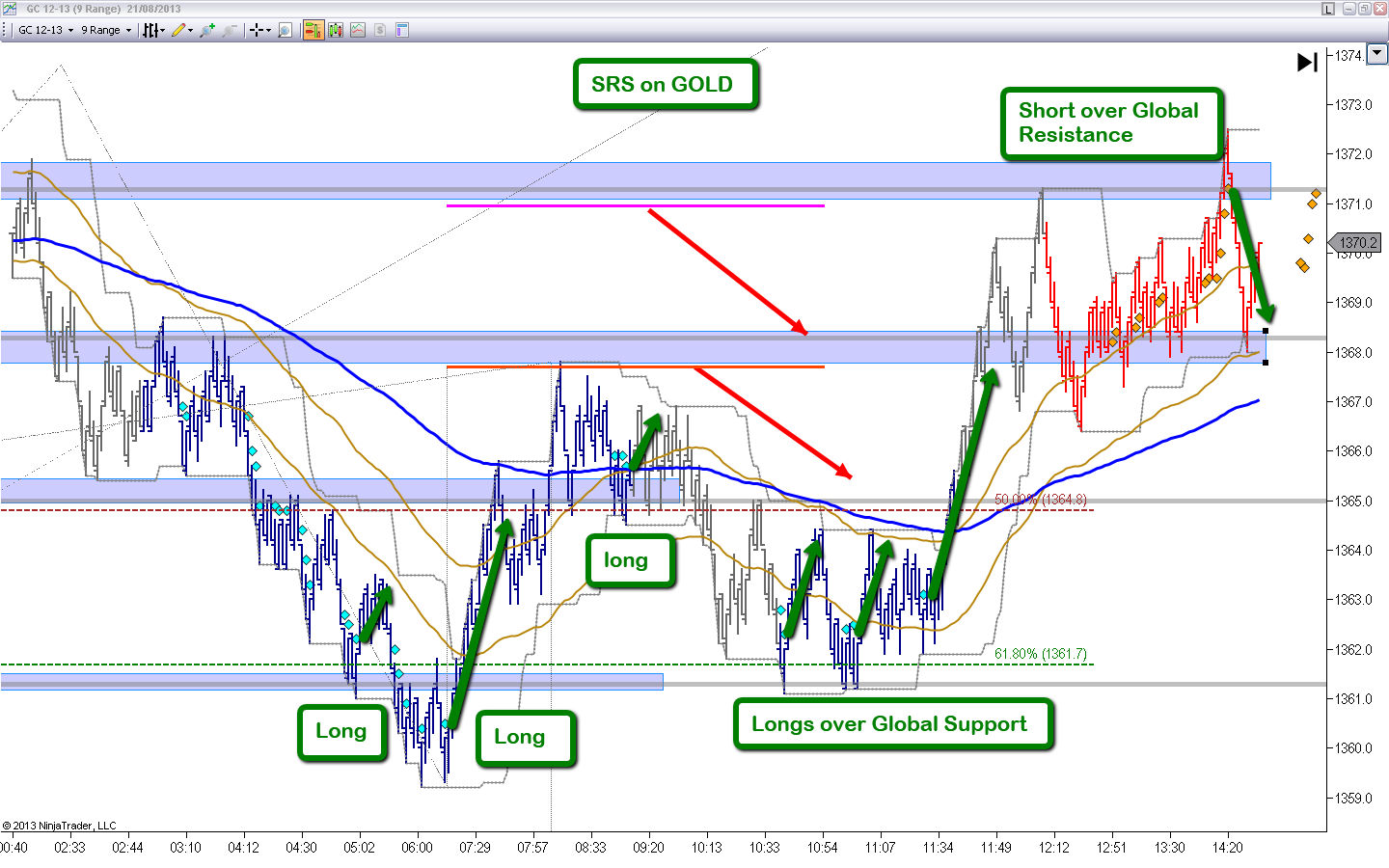Image resolution: width=1389 pixels, height=868 pixels.
Task: Zoom in using the magnifier-plus toolbar icon
Action: click(205, 30)
